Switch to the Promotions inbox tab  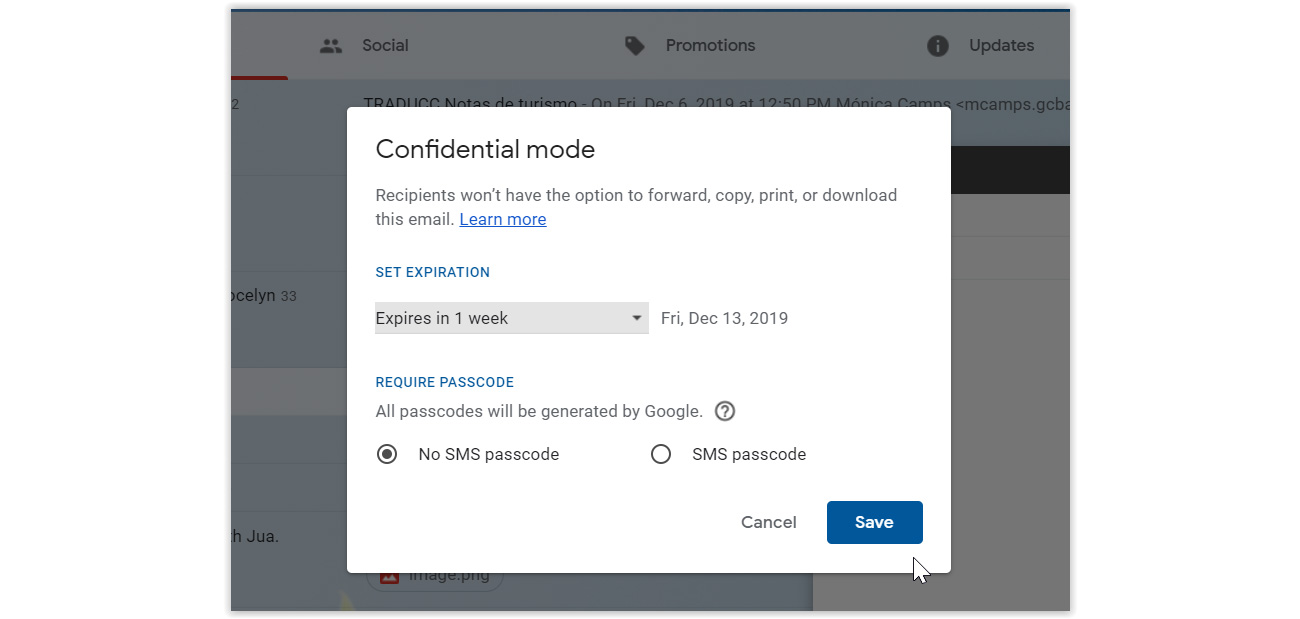point(690,46)
